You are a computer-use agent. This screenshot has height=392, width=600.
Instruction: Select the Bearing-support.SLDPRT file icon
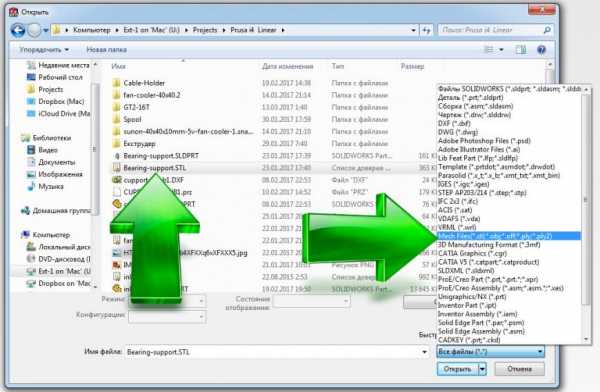pos(117,156)
